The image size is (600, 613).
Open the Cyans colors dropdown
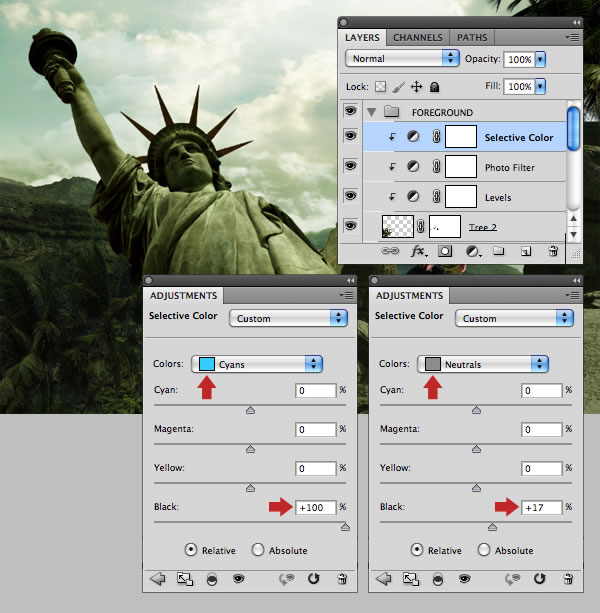coord(257,364)
